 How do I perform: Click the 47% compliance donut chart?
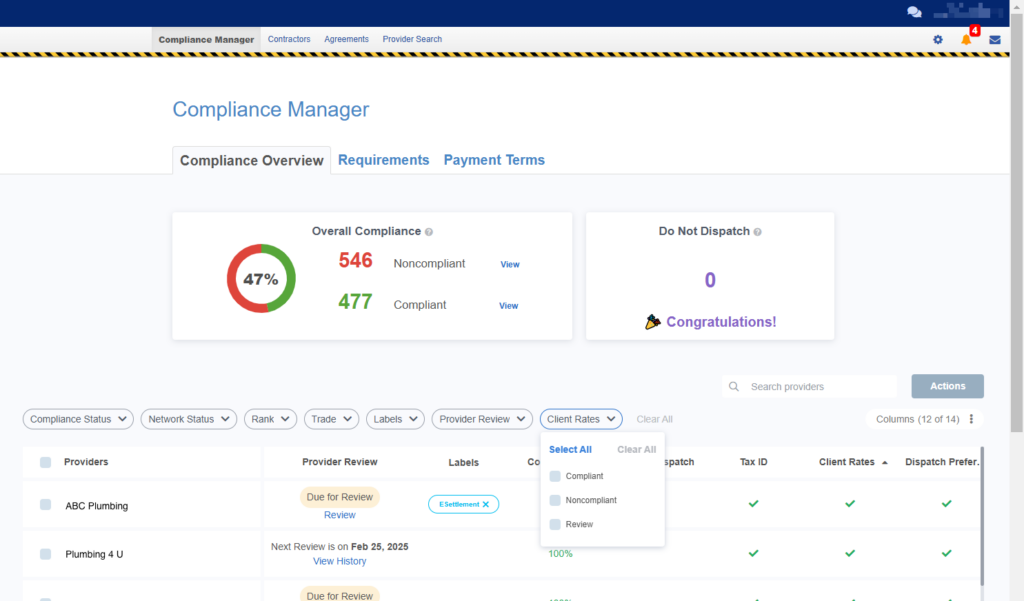pos(261,279)
